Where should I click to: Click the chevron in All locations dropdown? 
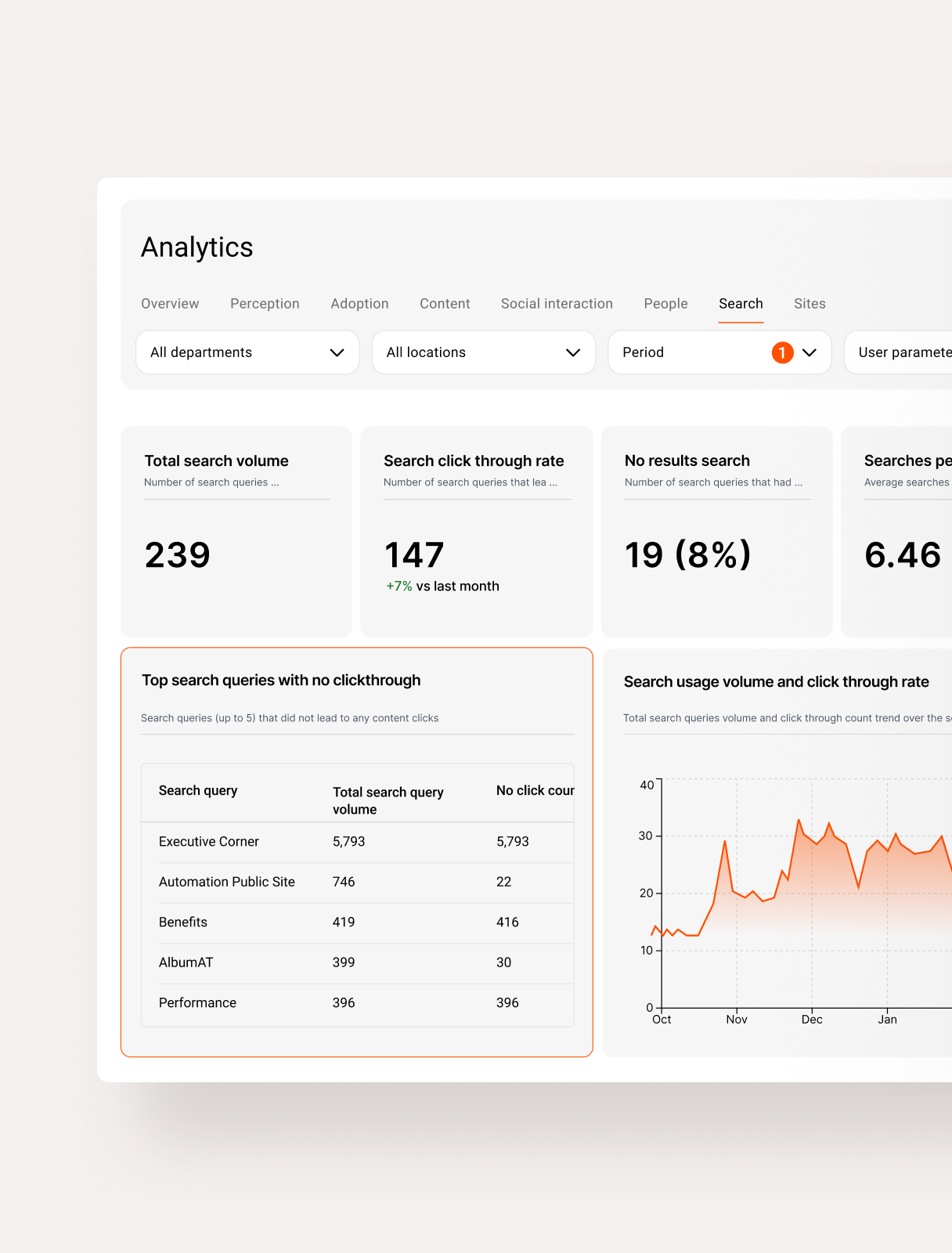point(573,352)
